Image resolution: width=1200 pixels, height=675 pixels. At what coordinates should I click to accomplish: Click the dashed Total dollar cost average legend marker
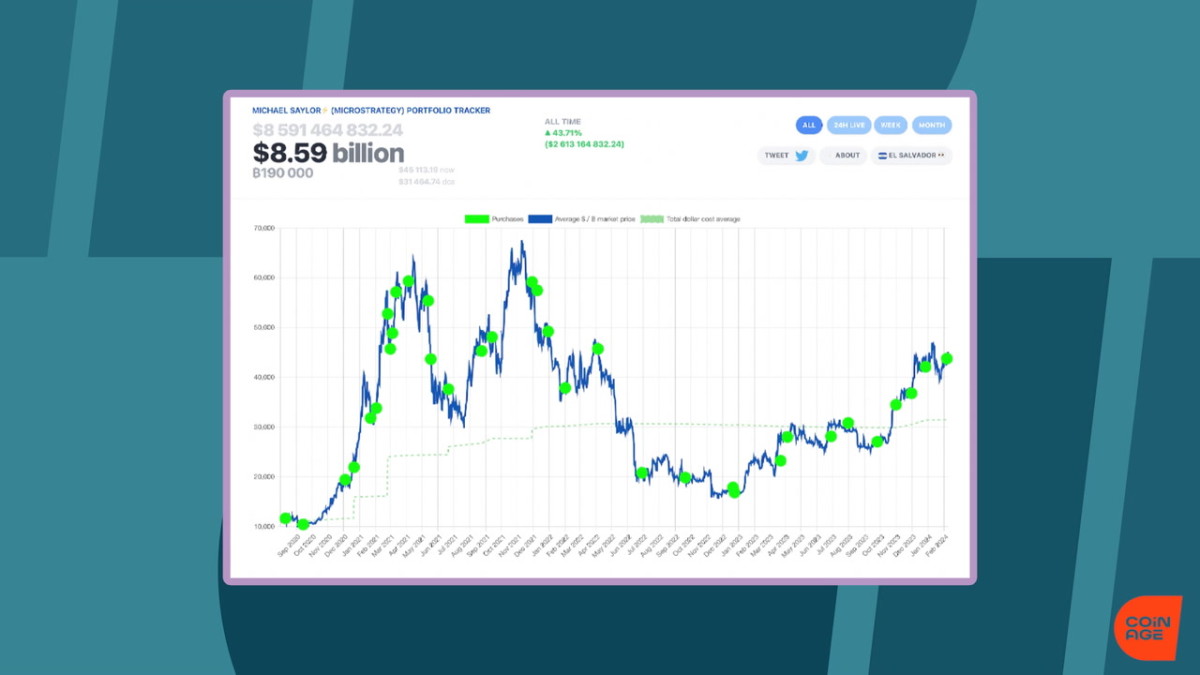[652, 217]
